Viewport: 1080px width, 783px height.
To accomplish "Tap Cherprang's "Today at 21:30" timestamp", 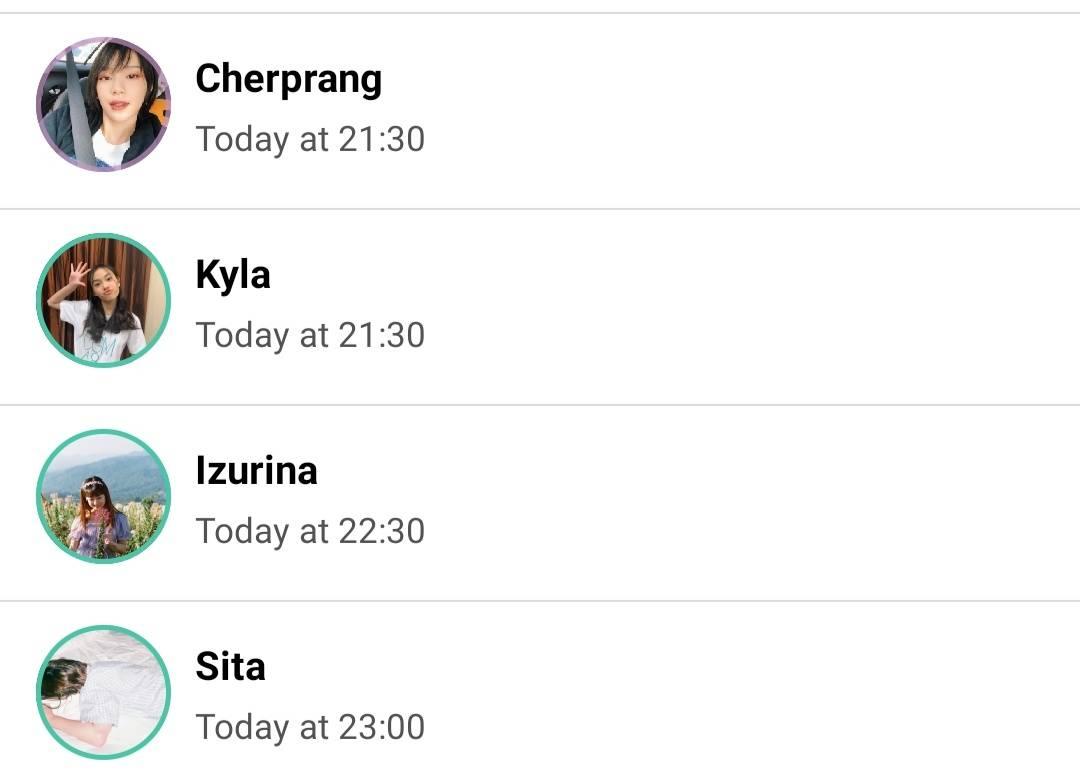I will [x=310, y=139].
